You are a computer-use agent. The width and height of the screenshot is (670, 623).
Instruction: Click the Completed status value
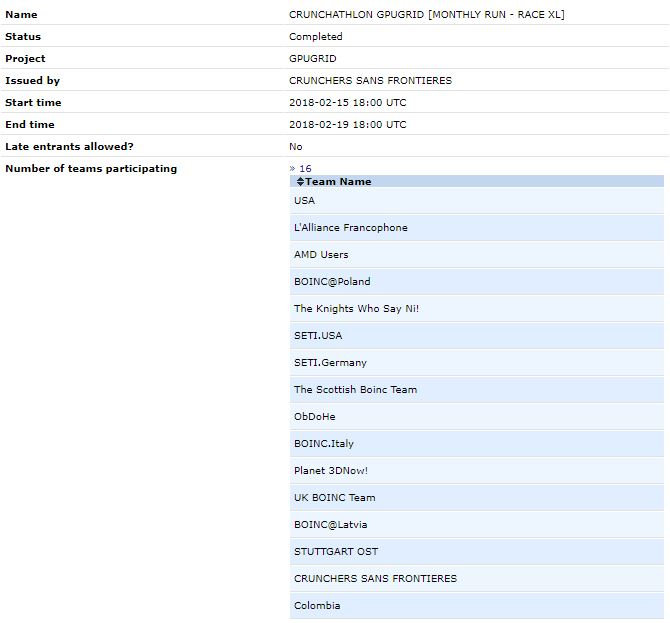[x=315, y=37]
